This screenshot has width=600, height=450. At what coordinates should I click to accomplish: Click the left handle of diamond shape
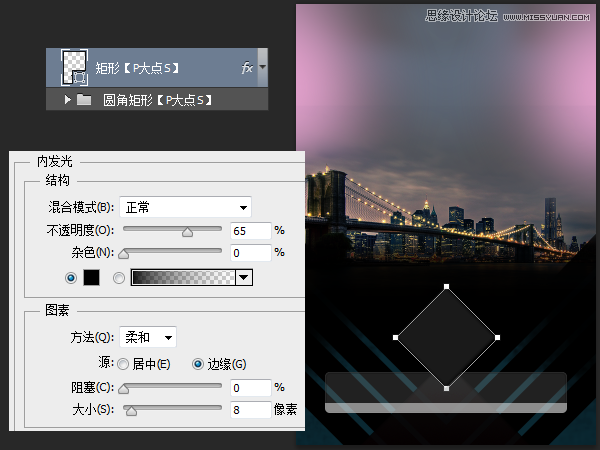(395, 338)
